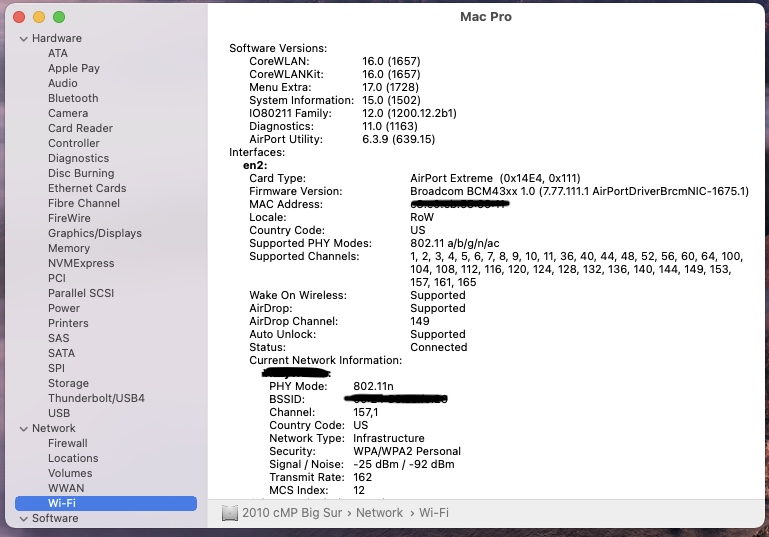Click the Hardware section heading
Image resolution: width=769 pixels, height=537 pixels.
[57, 38]
